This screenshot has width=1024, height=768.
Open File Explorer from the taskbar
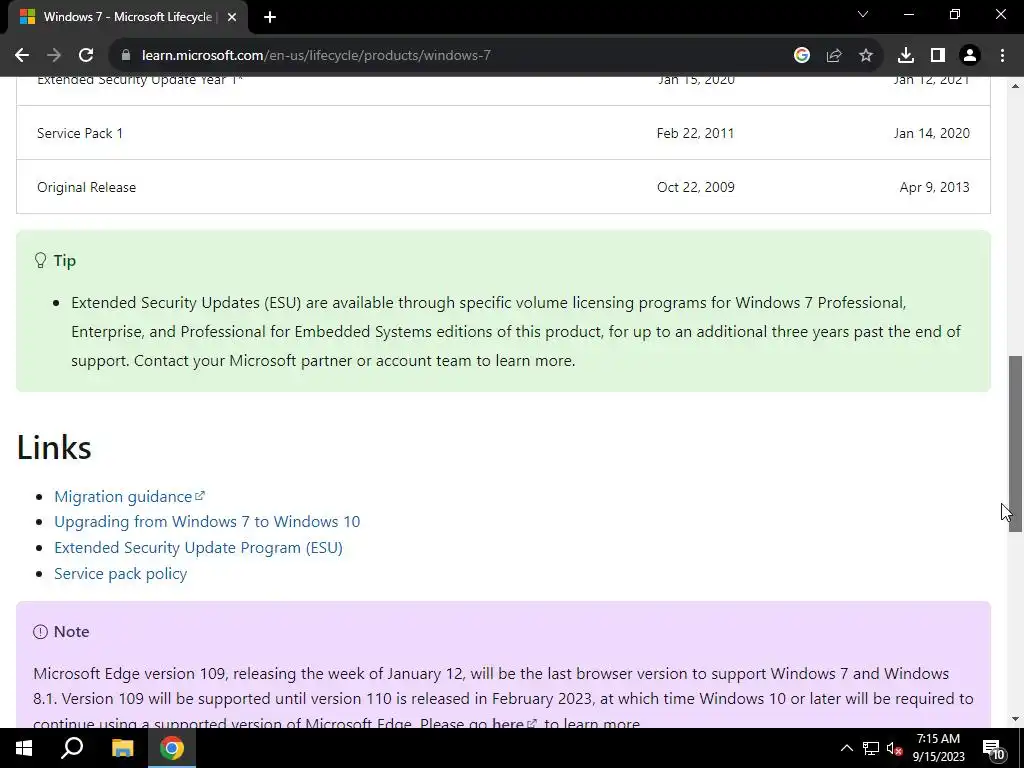click(x=123, y=748)
